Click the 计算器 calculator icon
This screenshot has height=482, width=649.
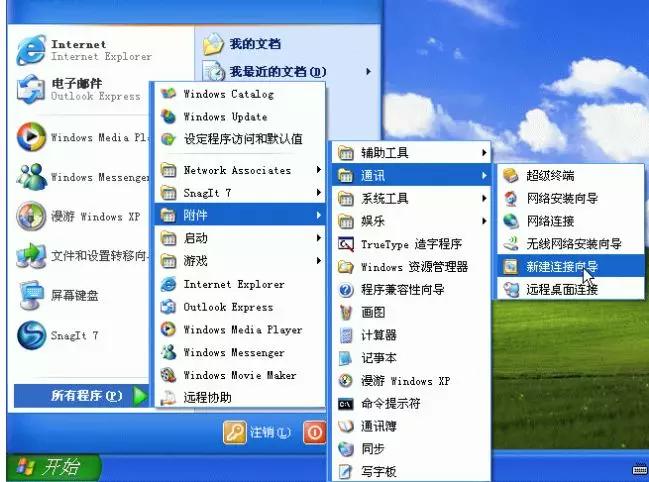(347, 335)
